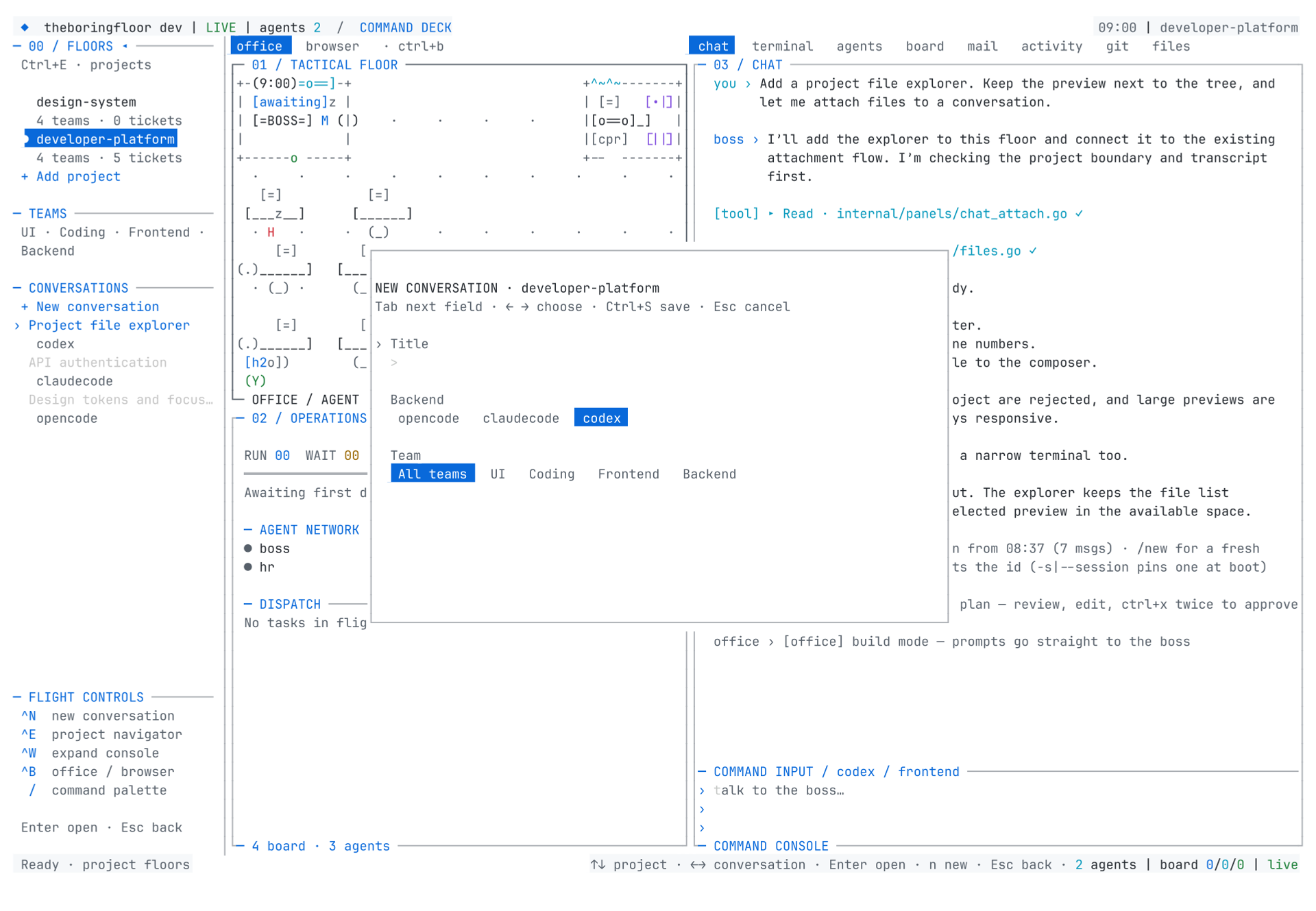Viewport: 1316px width, 911px height.
Task: Open the files tab
Action: [x=1171, y=46]
